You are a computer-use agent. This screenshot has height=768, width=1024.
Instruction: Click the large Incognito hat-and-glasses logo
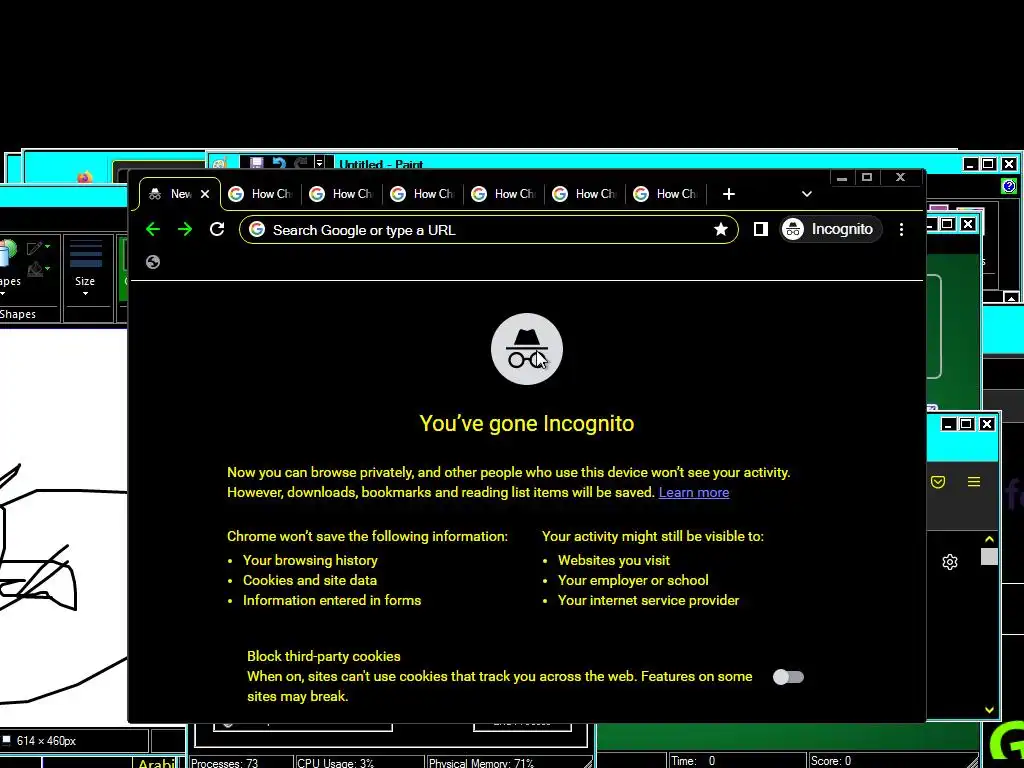point(526,349)
